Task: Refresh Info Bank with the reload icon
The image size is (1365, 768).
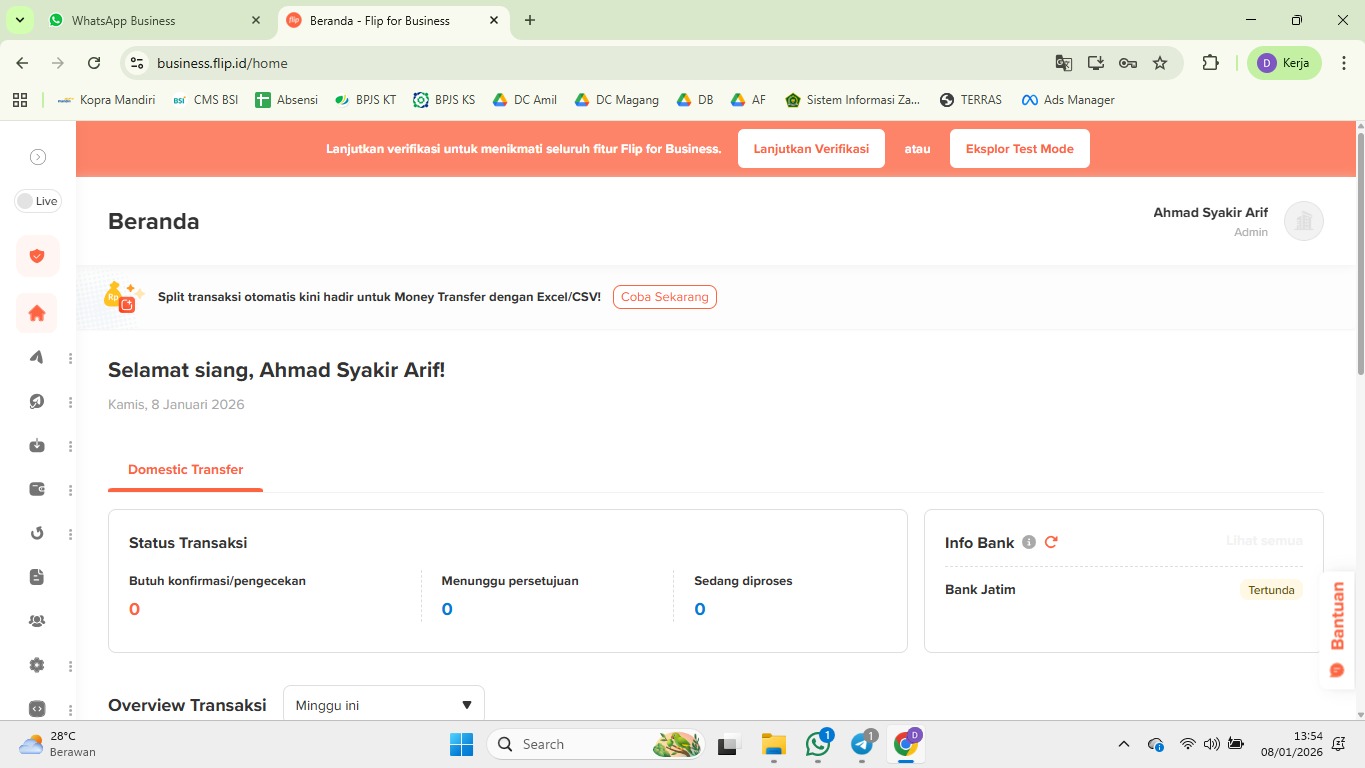Action: (1051, 542)
